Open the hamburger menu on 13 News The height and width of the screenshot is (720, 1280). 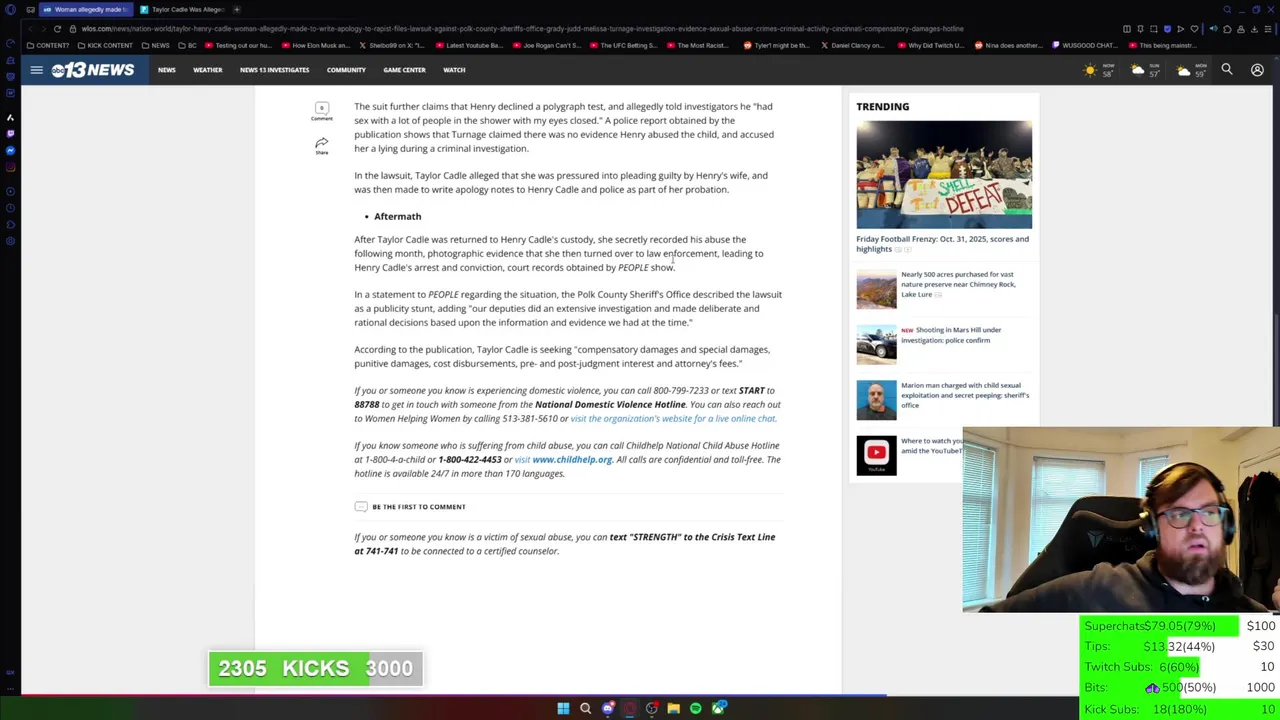click(x=36, y=70)
